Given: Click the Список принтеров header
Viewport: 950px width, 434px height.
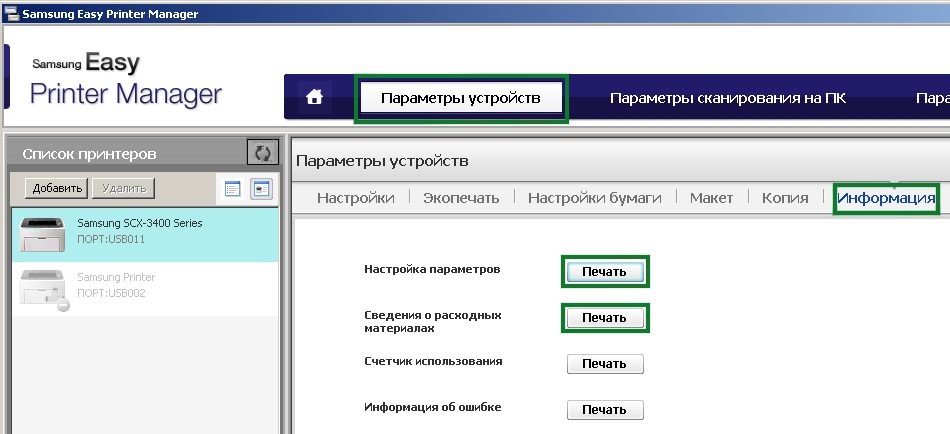Looking at the screenshot, I should point(89,154).
